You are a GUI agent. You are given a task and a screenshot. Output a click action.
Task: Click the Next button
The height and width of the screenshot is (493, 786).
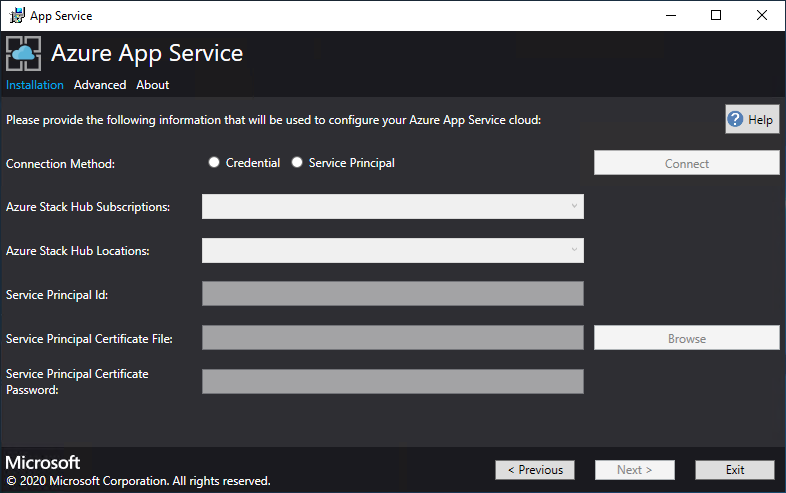pyautogui.click(x=635, y=470)
